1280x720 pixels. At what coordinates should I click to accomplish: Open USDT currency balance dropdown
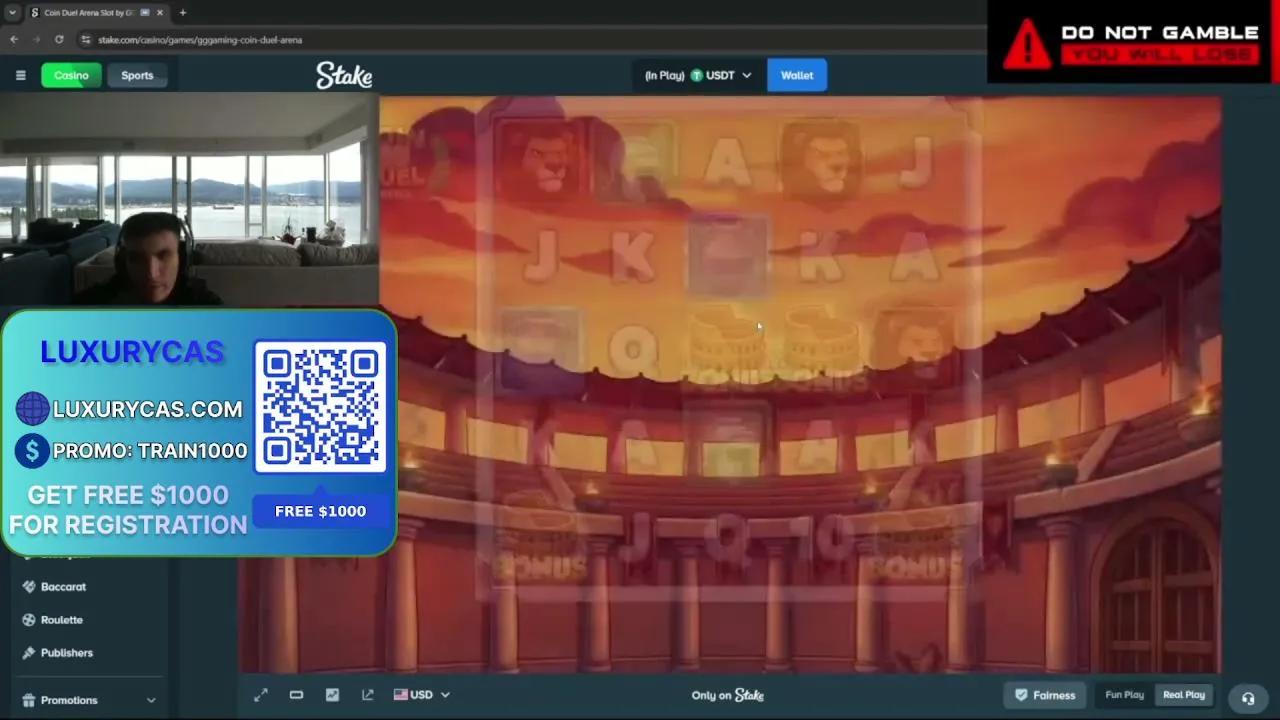(x=698, y=75)
